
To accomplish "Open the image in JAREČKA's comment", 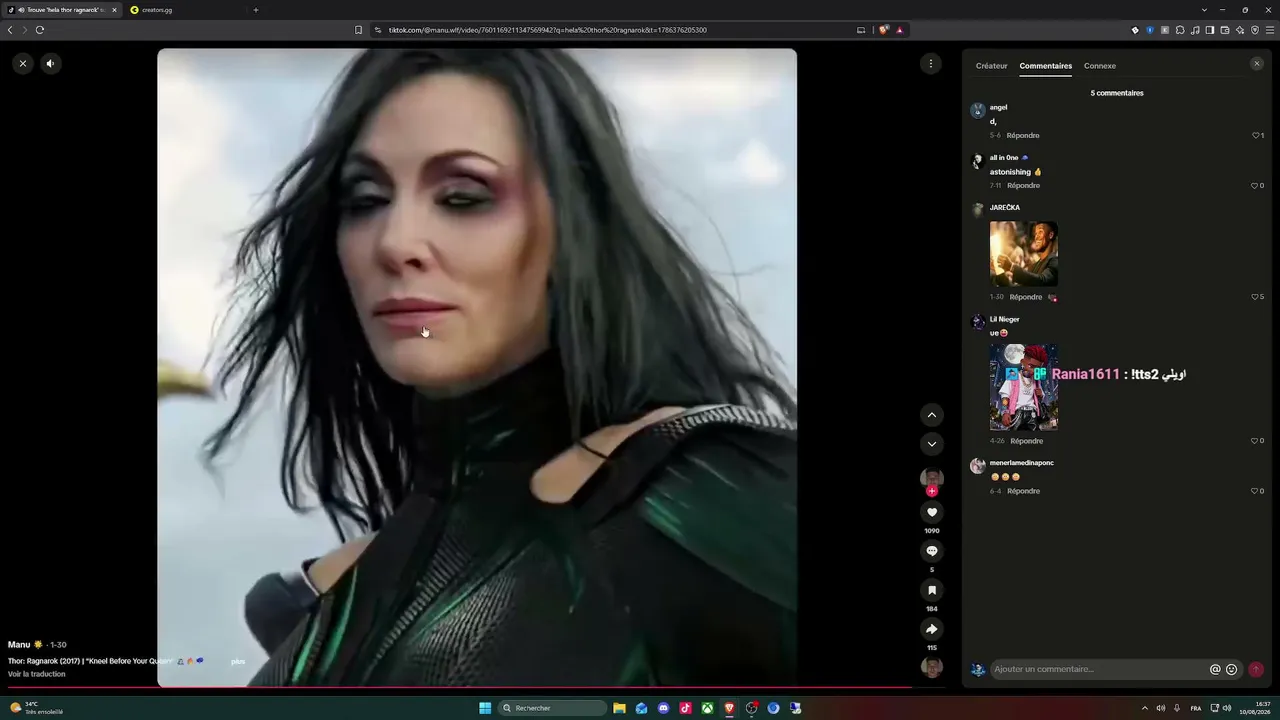I will coord(1024,254).
